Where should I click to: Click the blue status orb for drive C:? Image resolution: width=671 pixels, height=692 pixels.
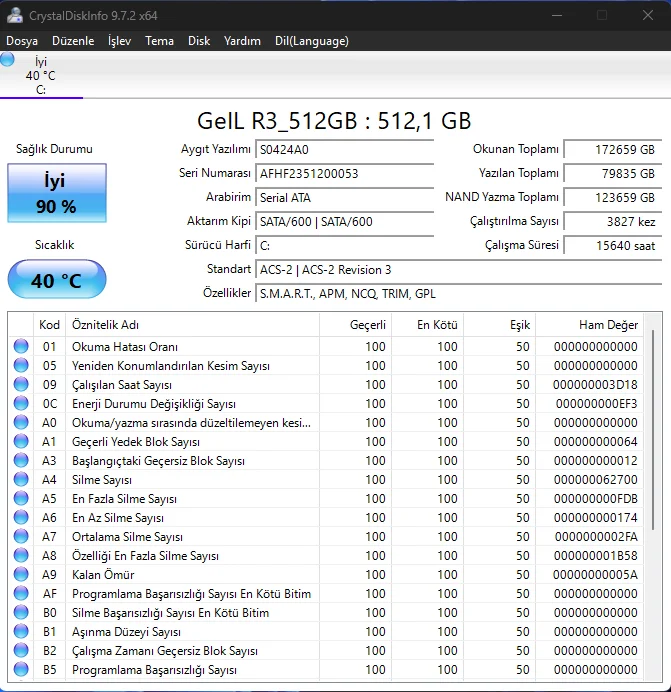[x=8, y=60]
